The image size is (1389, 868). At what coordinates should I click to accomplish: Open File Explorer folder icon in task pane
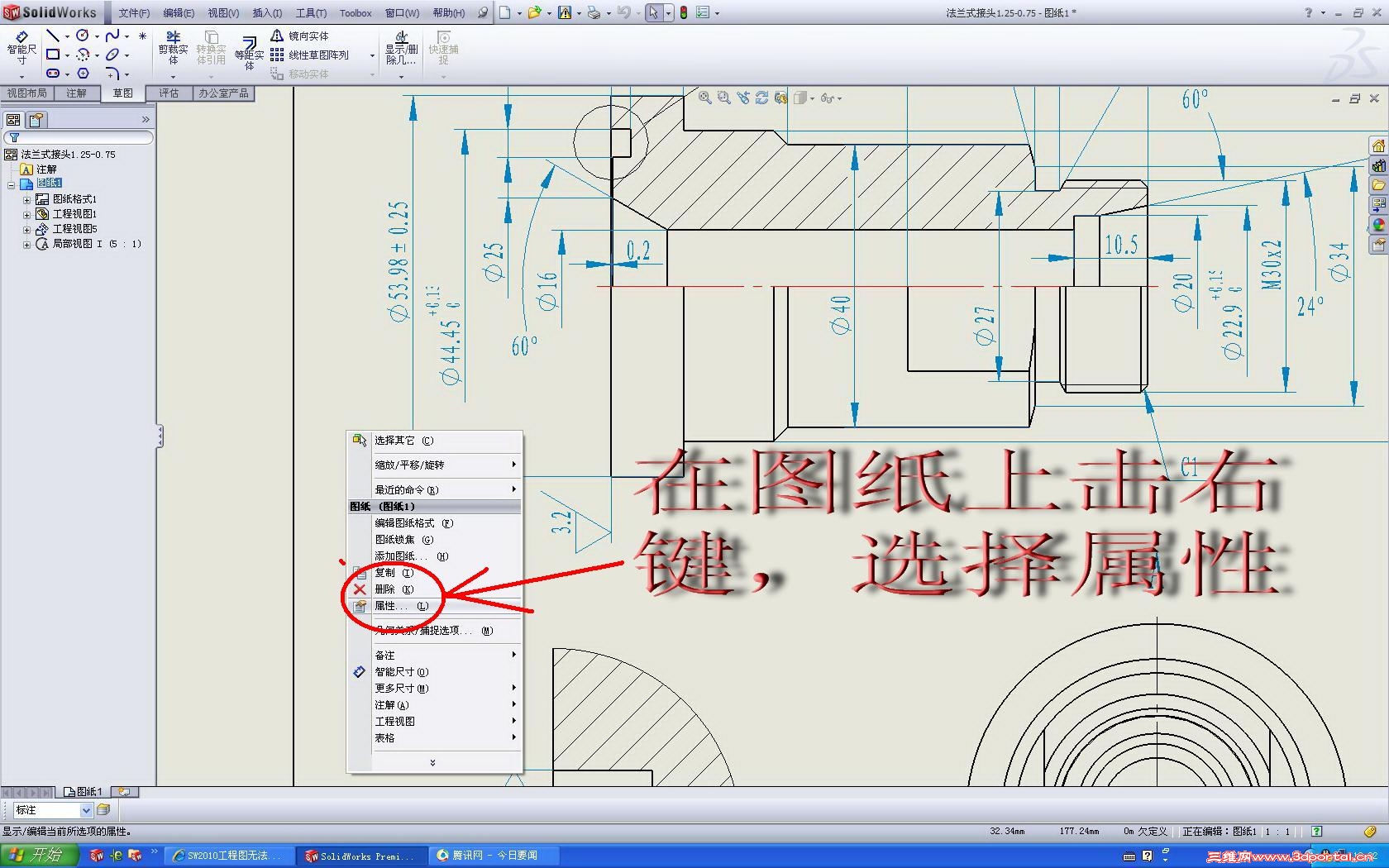coord(1378,185)
